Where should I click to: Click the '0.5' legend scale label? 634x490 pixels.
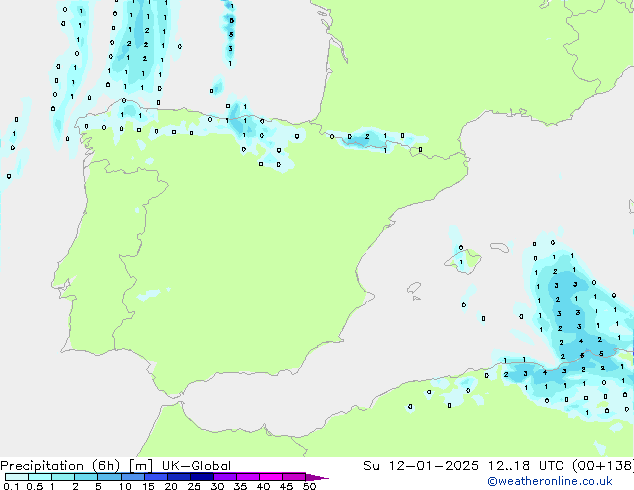coord(35,486)
